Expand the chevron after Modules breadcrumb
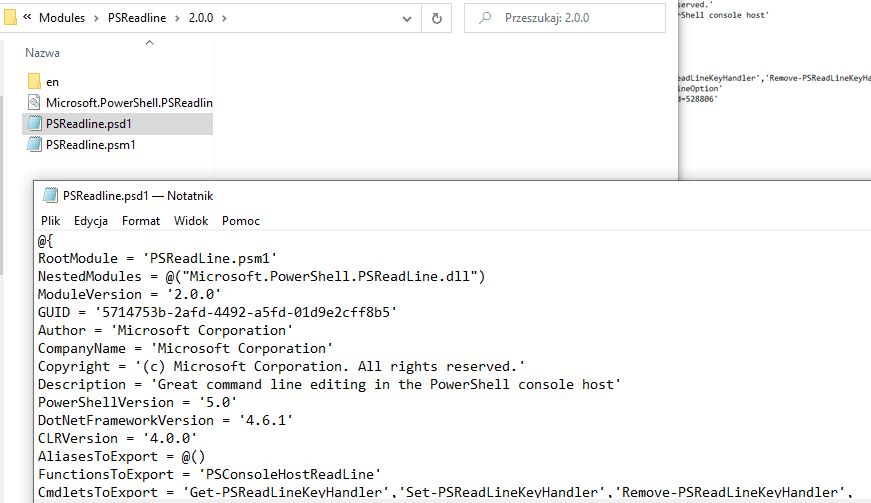This screenshot has height=503, width=871. (96, 18)
